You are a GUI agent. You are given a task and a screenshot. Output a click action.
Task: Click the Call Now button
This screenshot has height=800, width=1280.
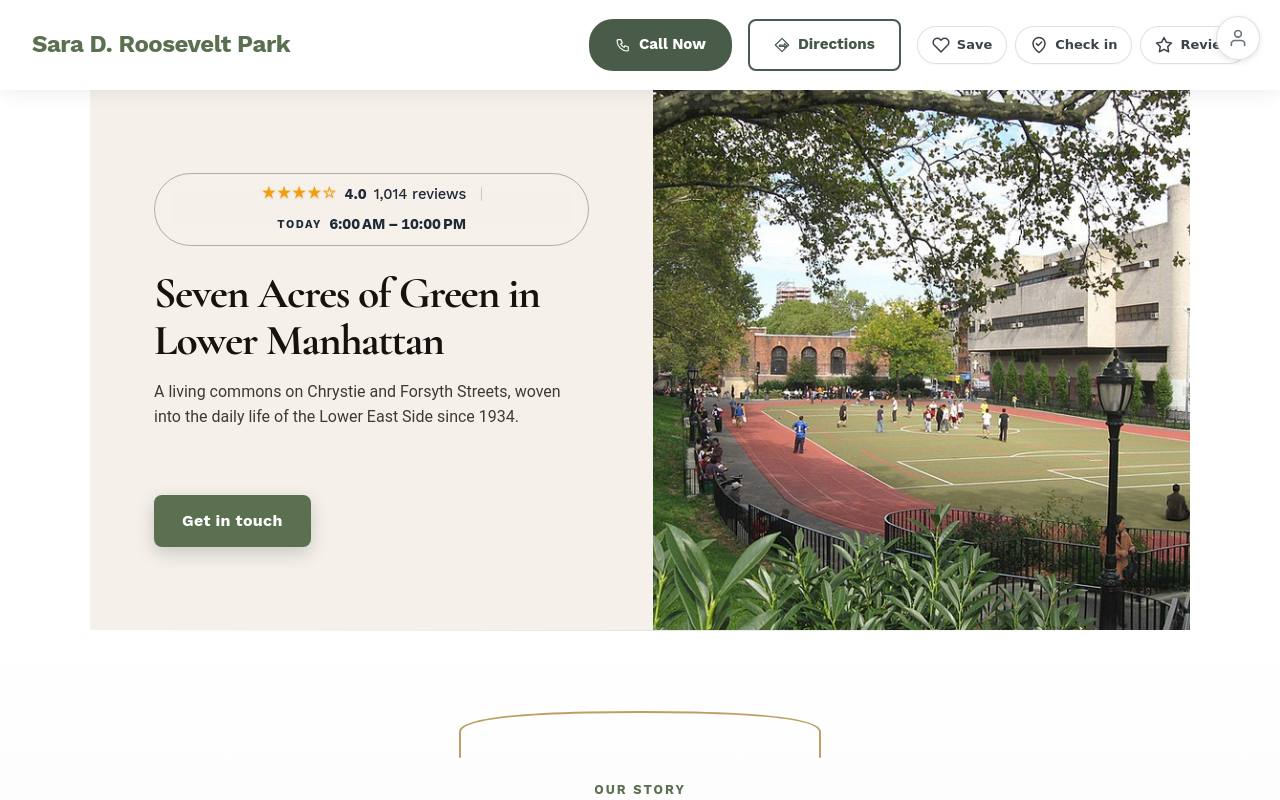(x=660, y=45)
